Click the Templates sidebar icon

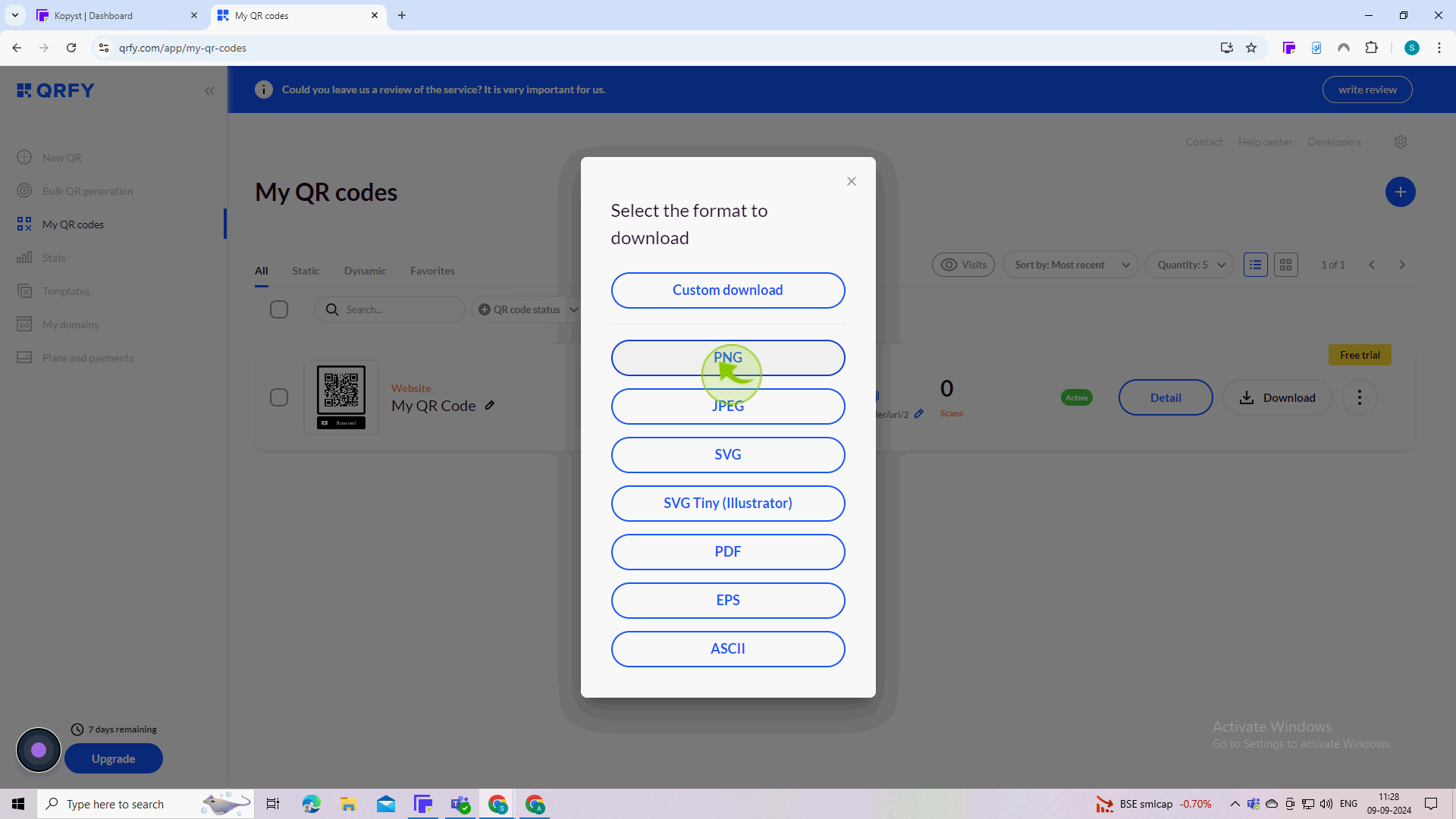[x=25, y=290]
